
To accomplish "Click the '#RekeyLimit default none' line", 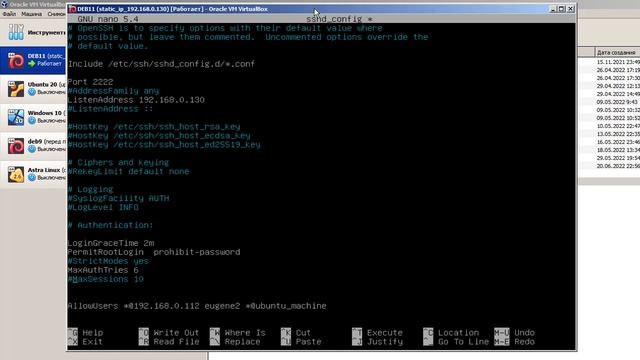I will pos(129,171).
